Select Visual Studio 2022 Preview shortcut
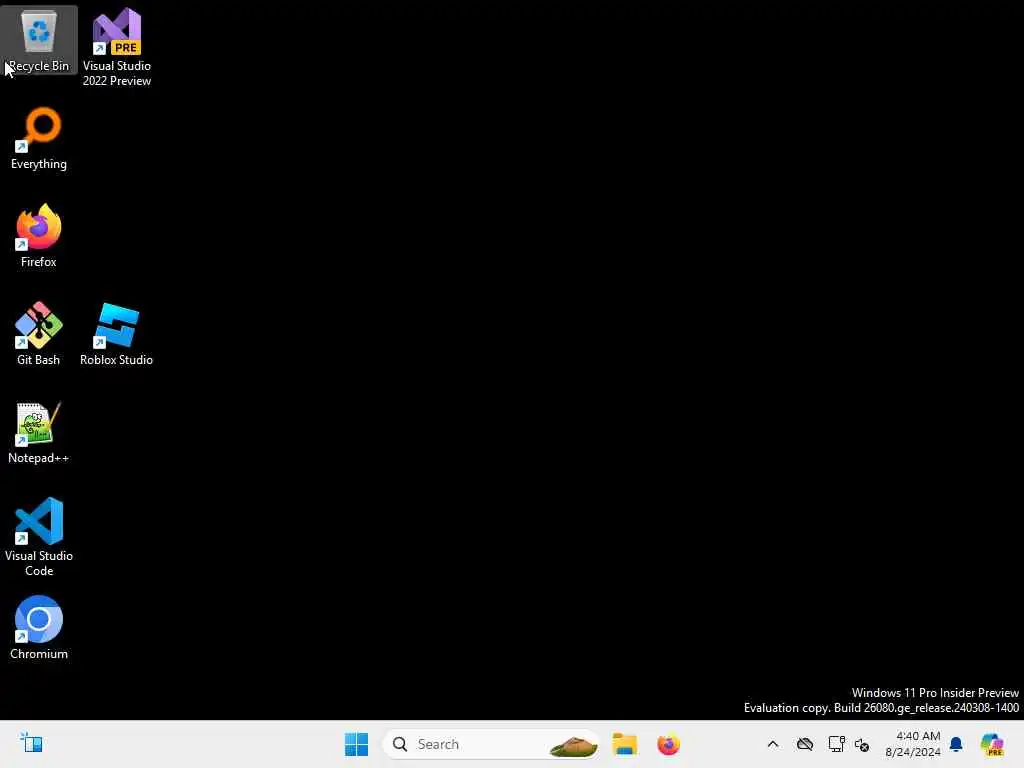This screenshot has width=1024, height=768. (117, 47)
